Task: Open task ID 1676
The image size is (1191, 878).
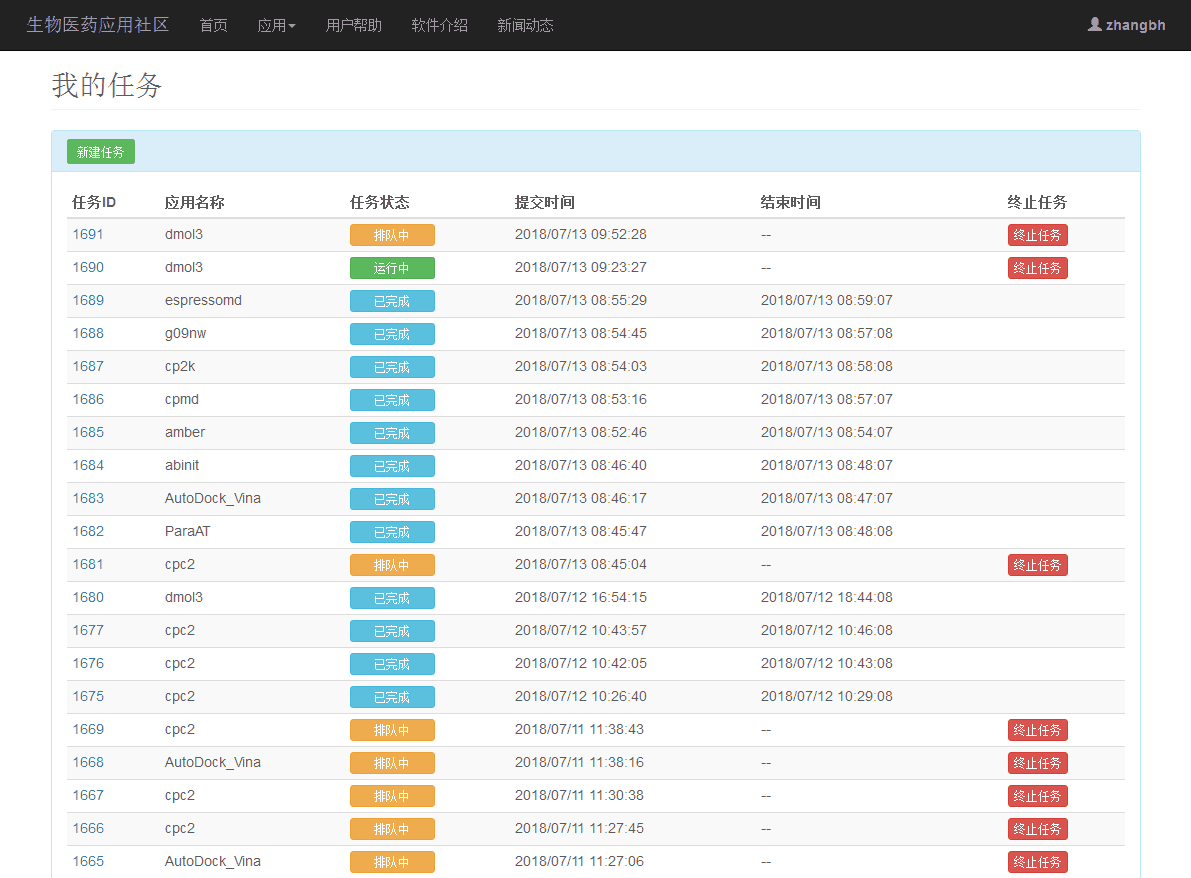Action: click(x=88, y=664)
